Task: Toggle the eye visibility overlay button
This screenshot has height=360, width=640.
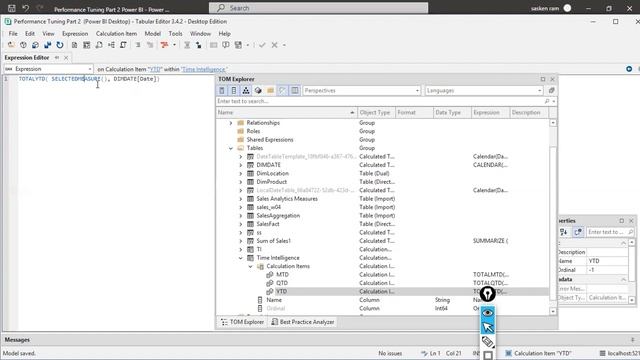Action: pyautogui.click(x=488, y=313)
